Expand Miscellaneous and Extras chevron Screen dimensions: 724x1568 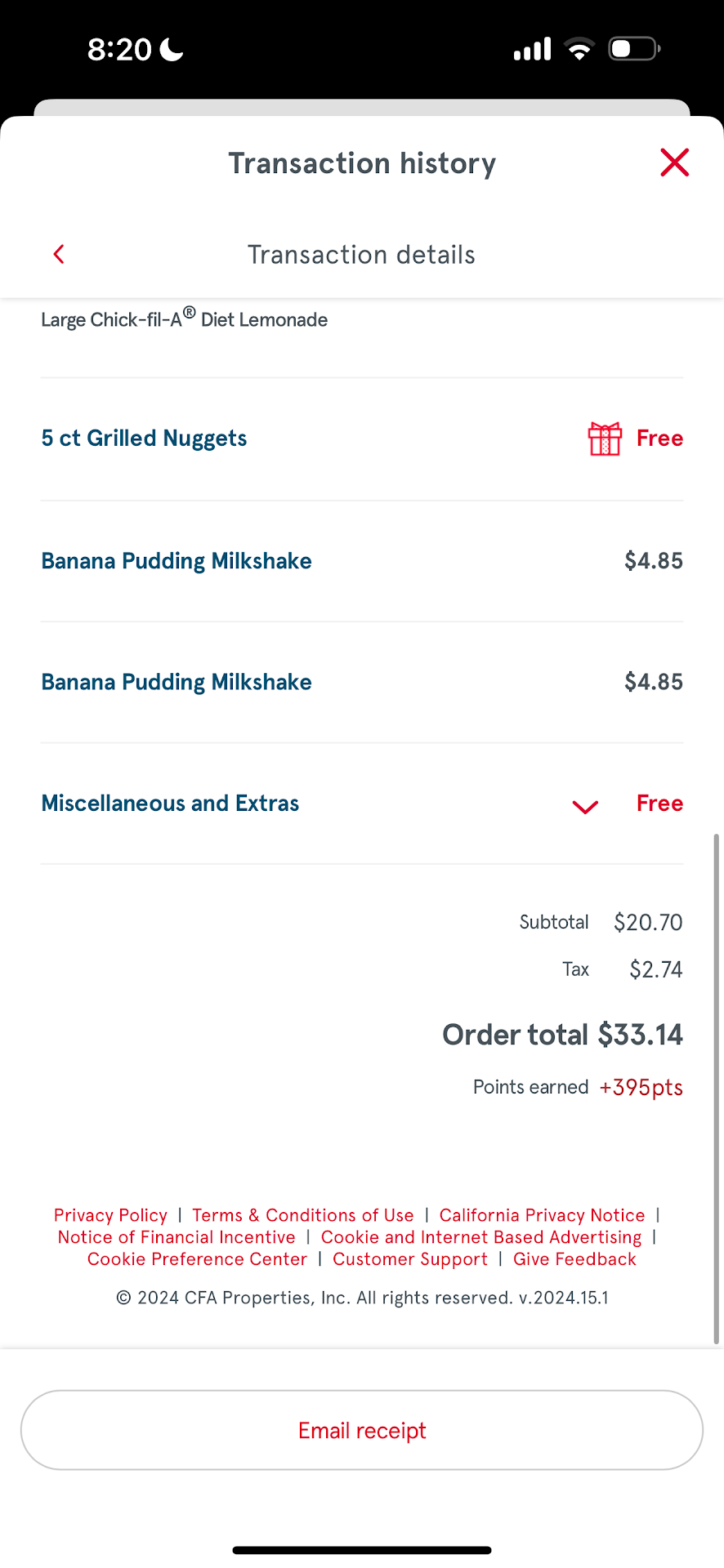(x=585, y=807)
